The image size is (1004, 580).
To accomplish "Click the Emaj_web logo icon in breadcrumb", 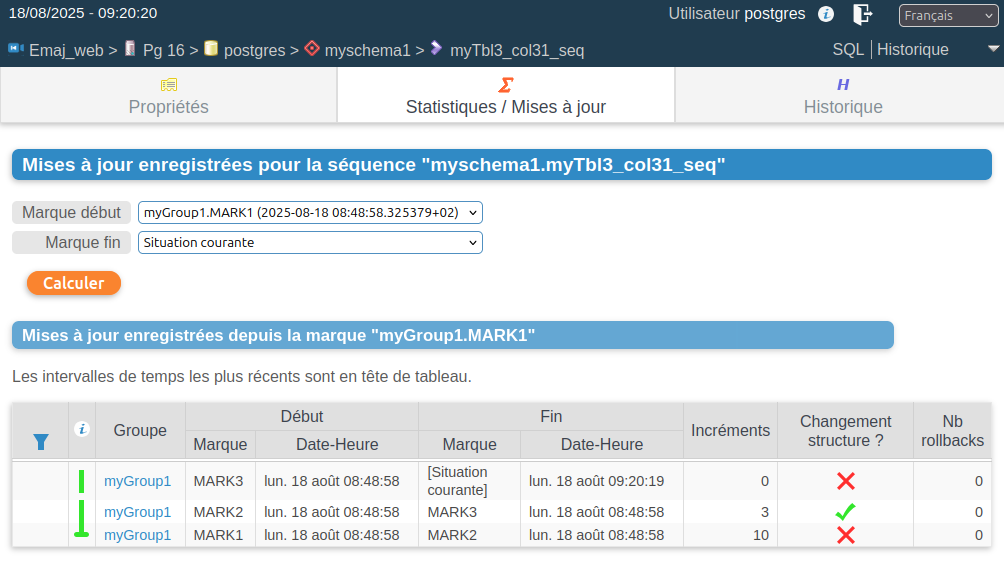I will click(16, 49).
